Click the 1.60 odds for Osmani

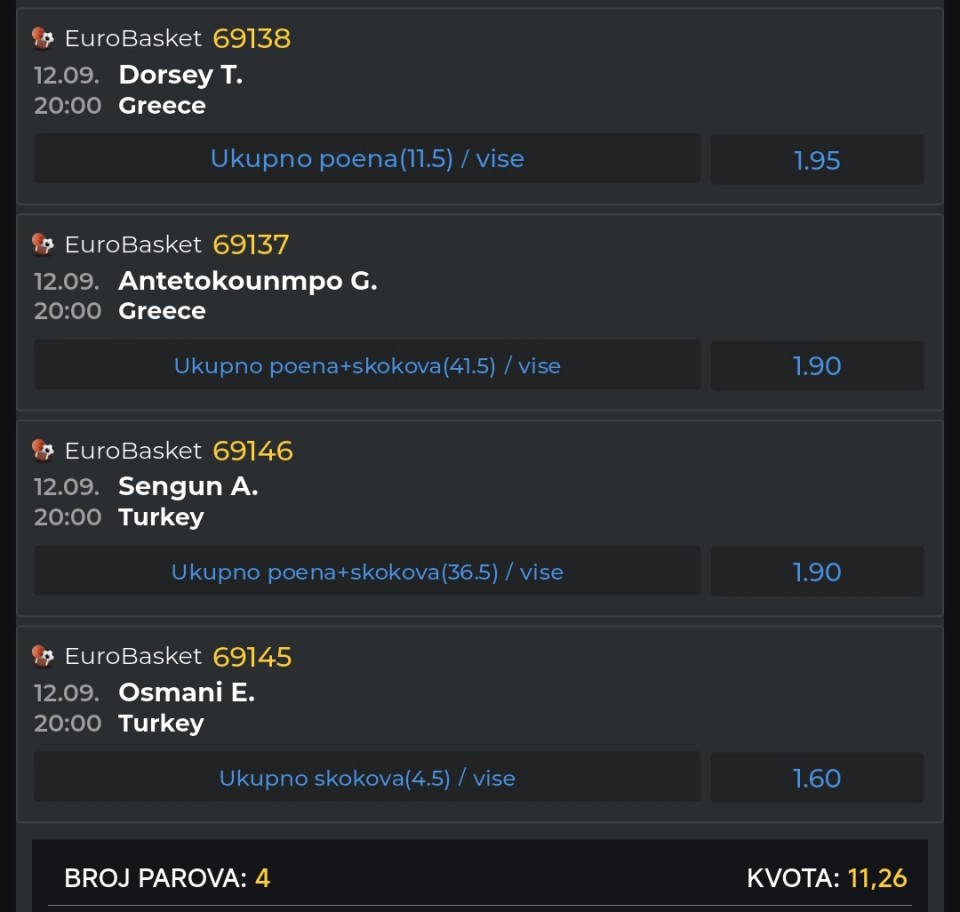817,779
